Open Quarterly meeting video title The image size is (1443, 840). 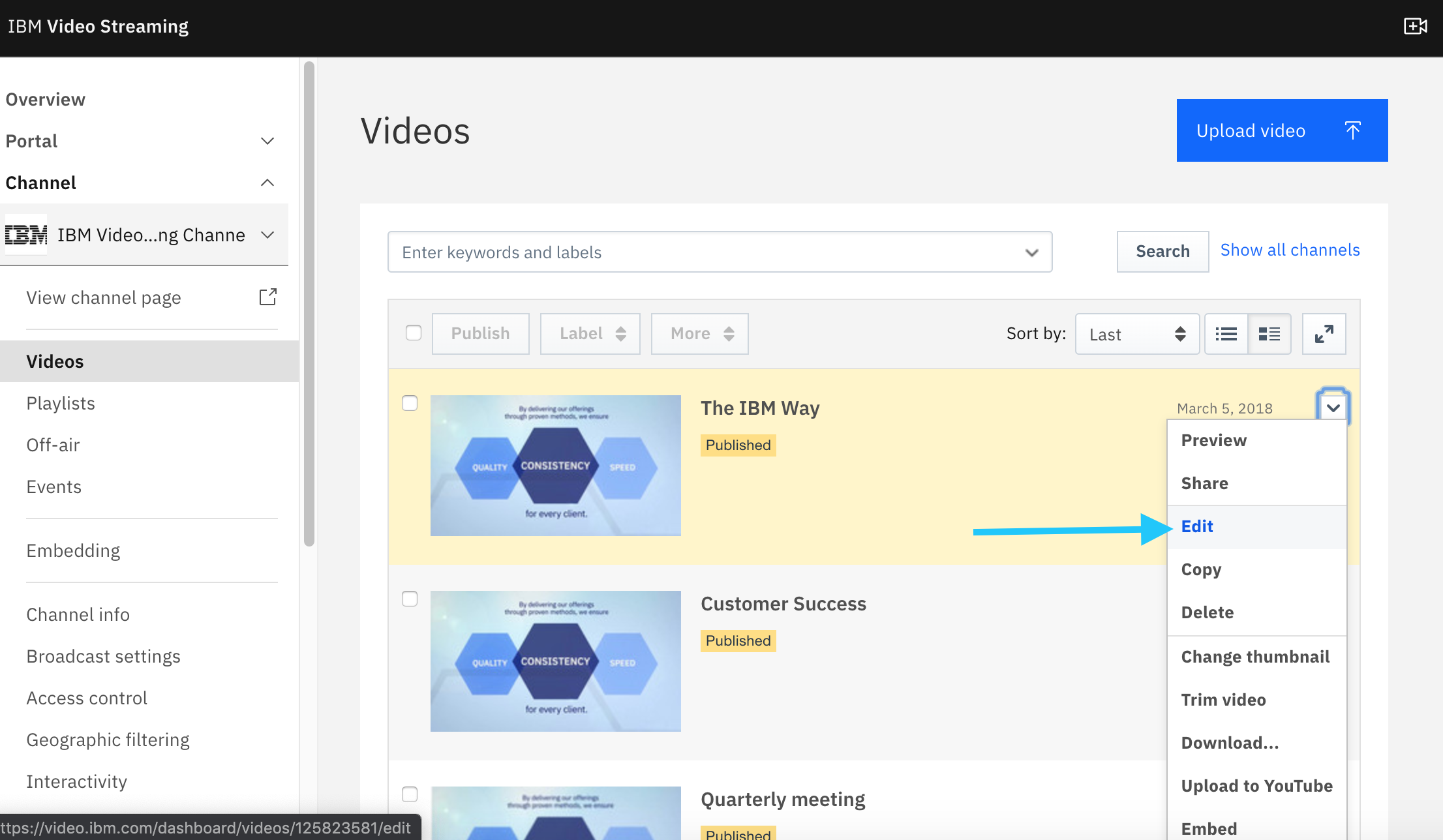(783, 800)
